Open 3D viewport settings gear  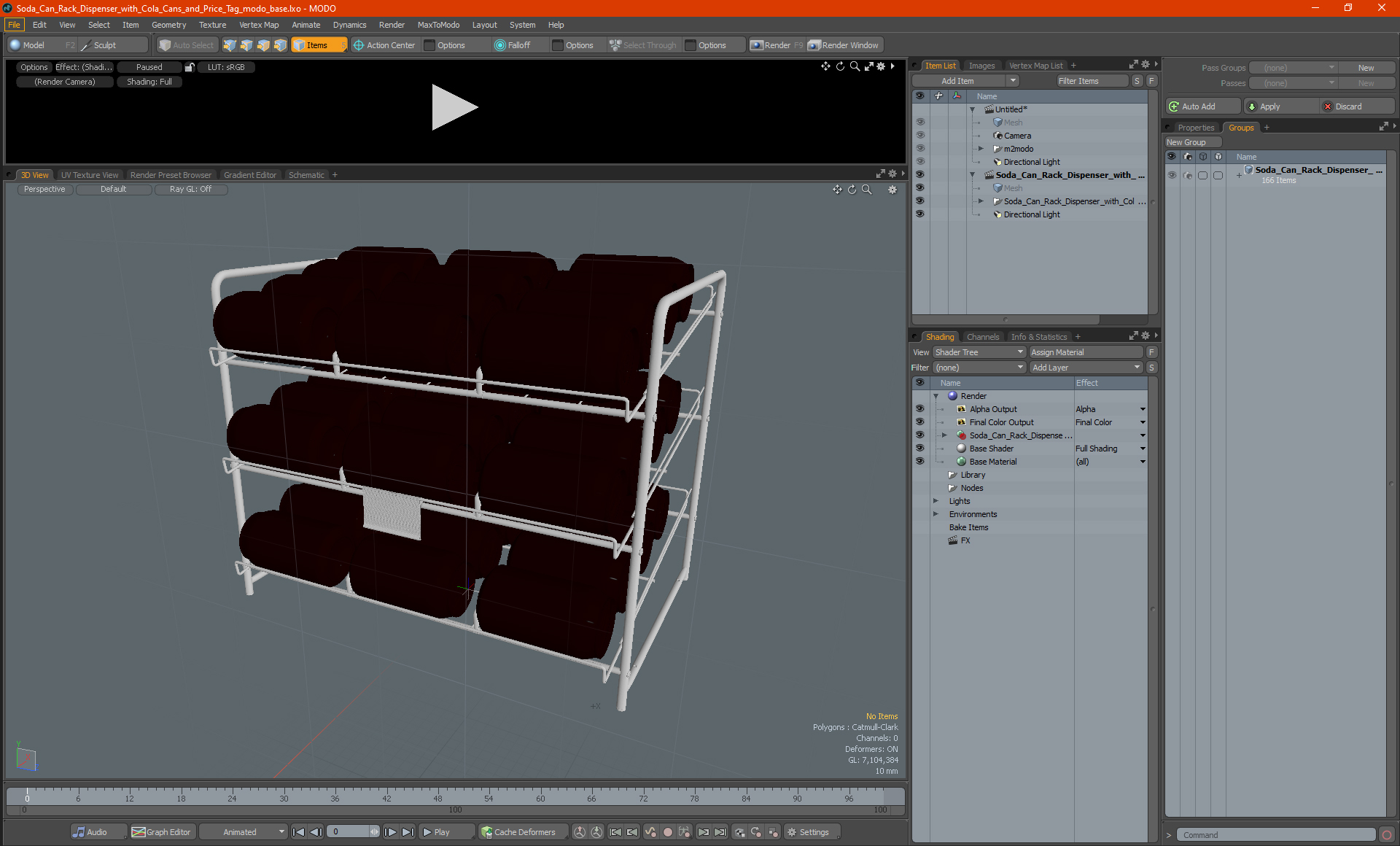pos(892,190)
